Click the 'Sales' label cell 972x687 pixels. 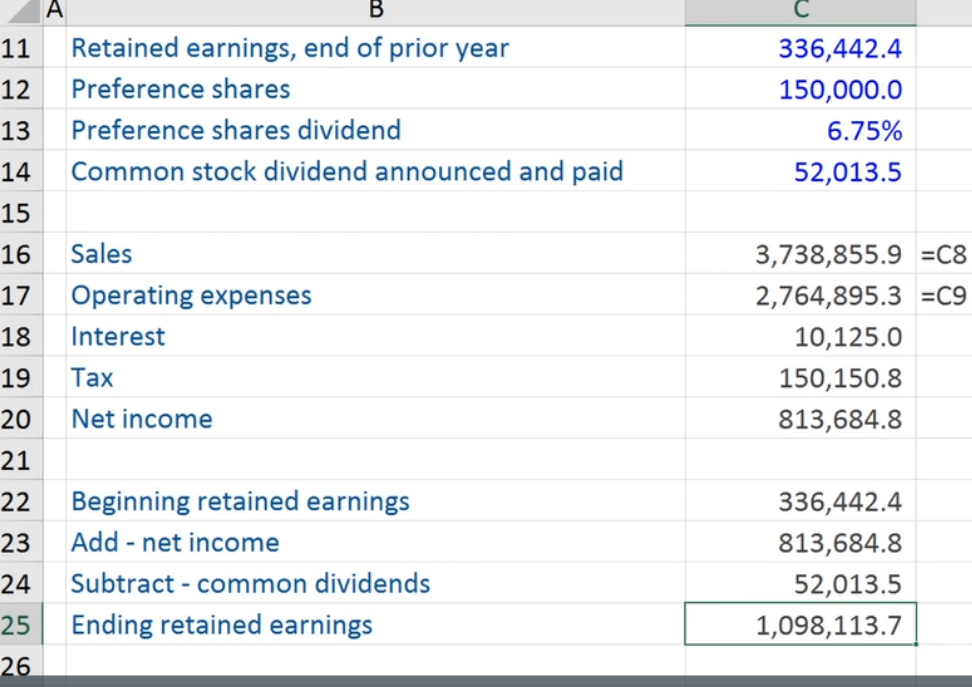376,254
